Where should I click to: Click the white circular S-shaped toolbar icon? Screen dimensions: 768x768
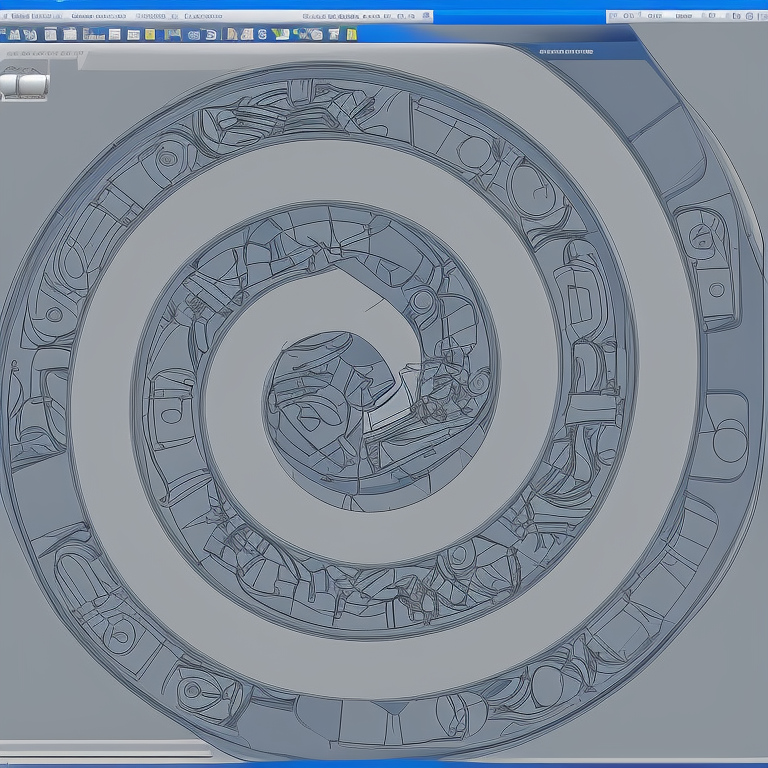tap(262, 34)
